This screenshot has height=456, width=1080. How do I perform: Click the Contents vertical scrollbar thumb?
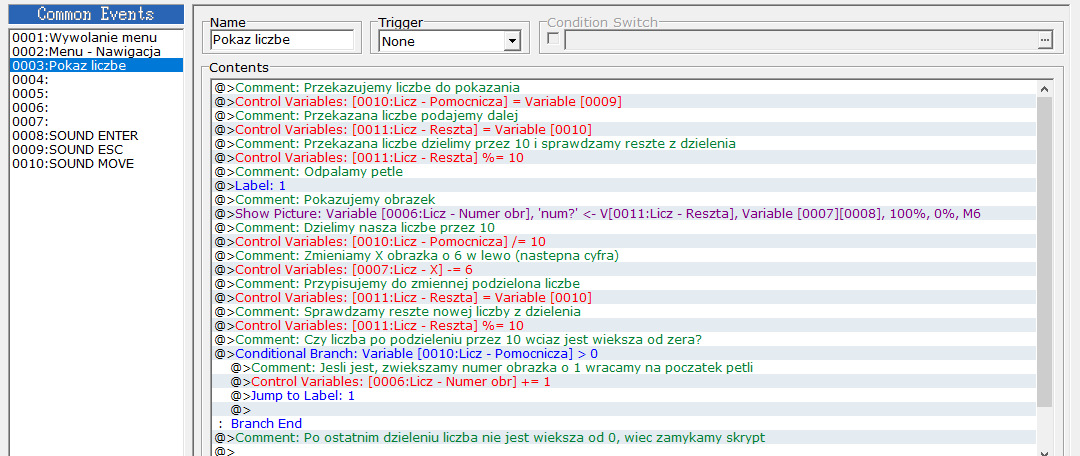coord(1044,251)
